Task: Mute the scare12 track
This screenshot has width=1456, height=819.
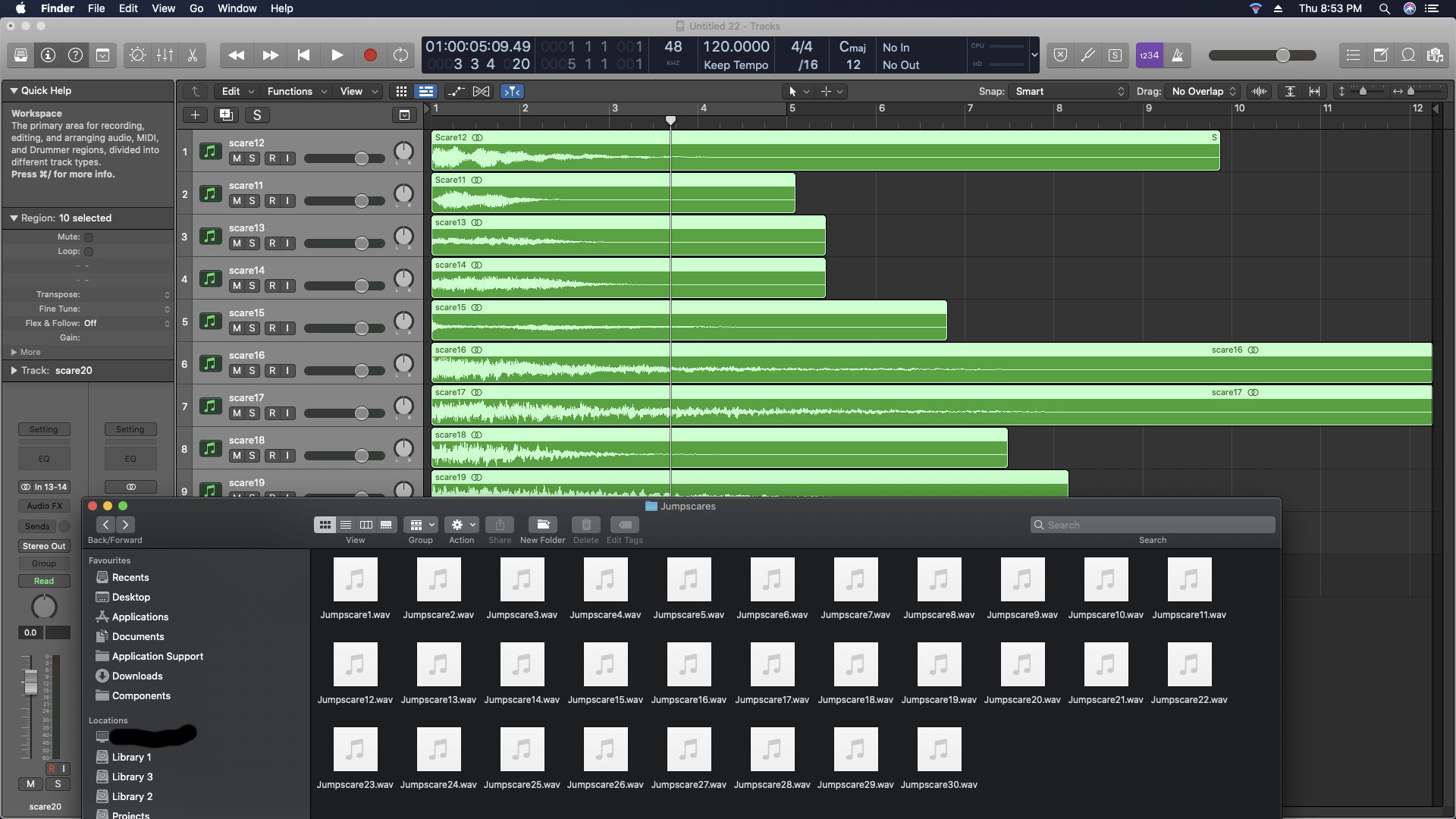Action: [237, 158]
